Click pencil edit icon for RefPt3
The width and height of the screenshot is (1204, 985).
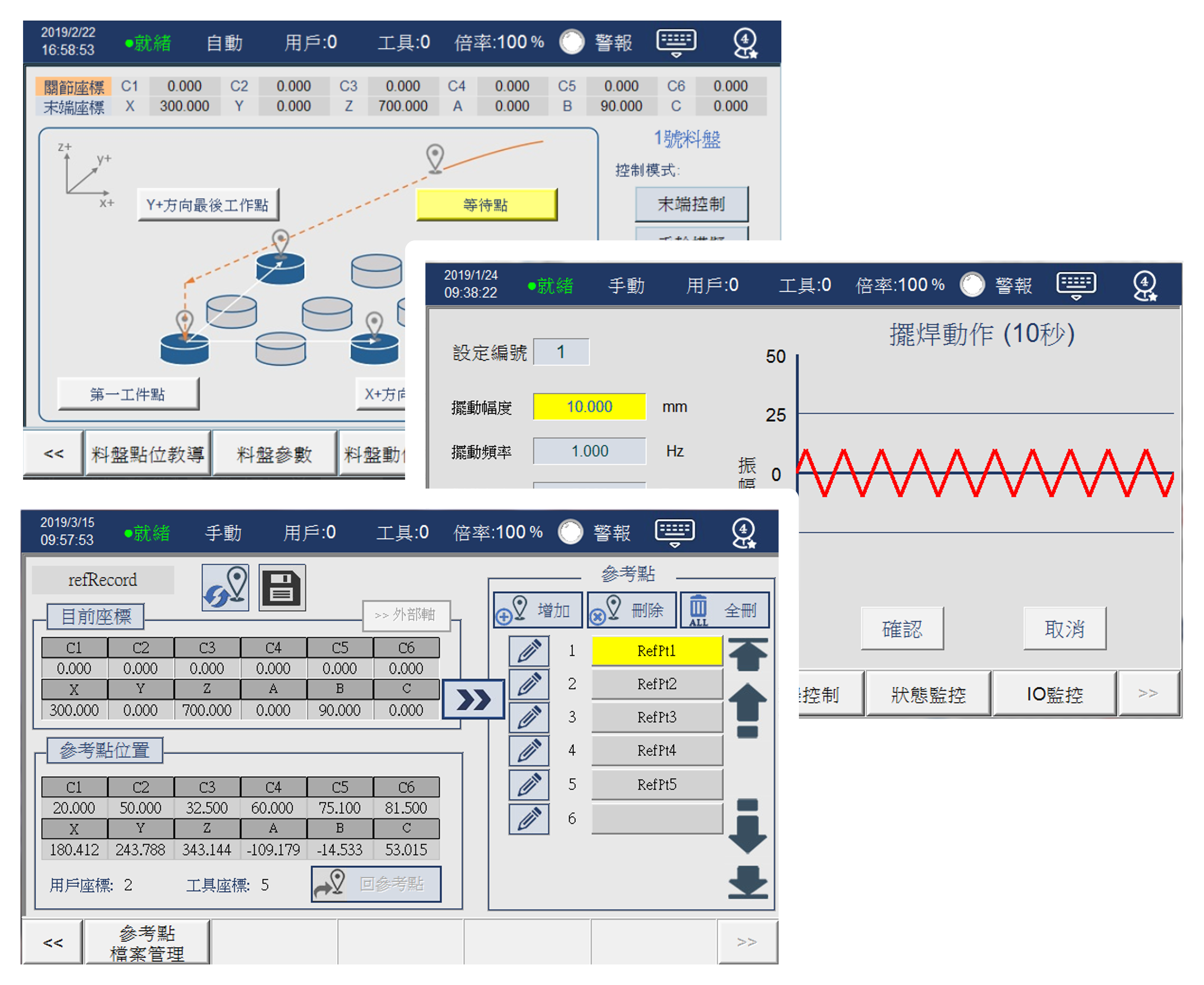coord(529,718)
